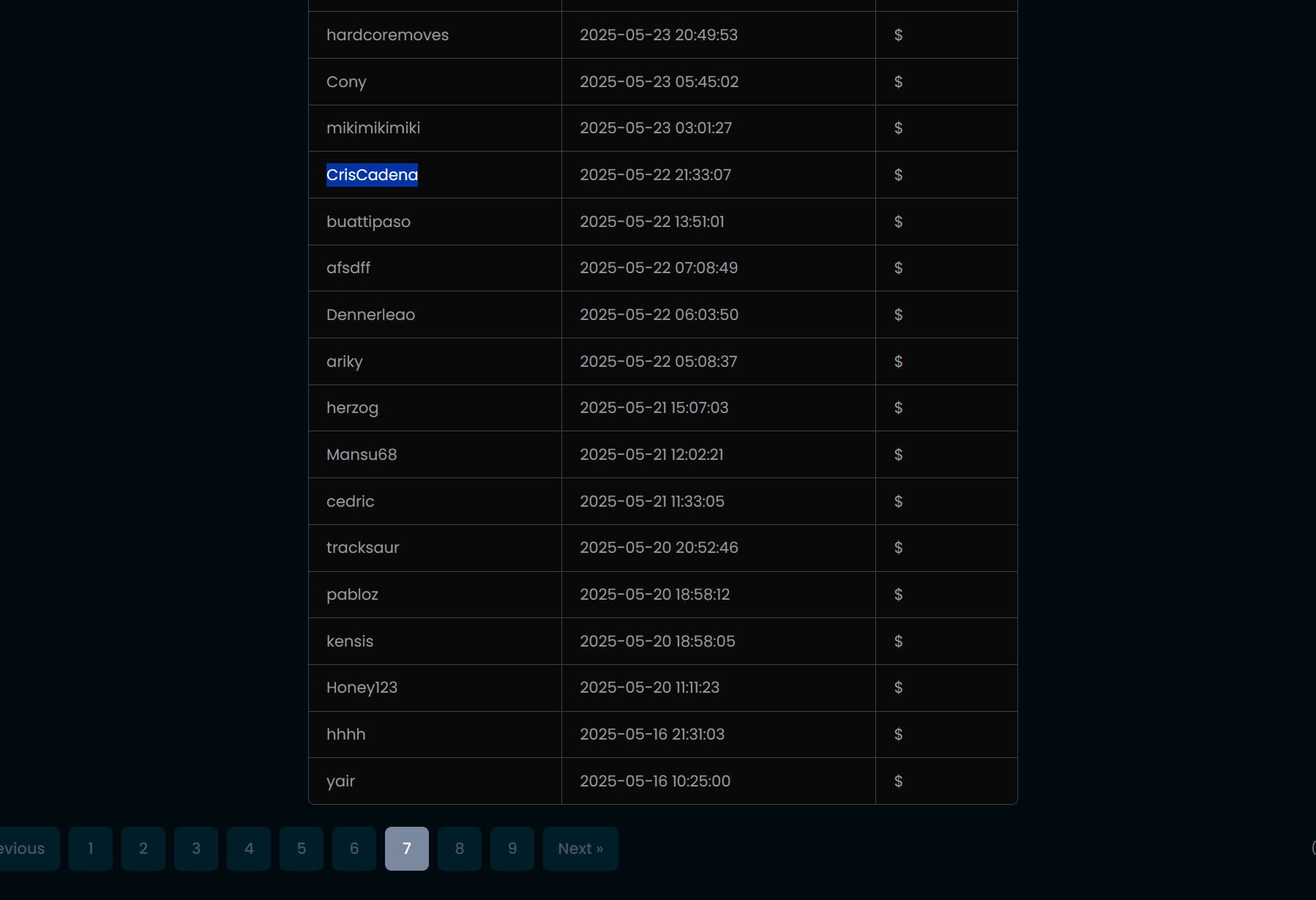This screenshot has height=900, width=1316.
Task: Click the dollar sign in Honey123 row
Action: click(x=898, y=688)
